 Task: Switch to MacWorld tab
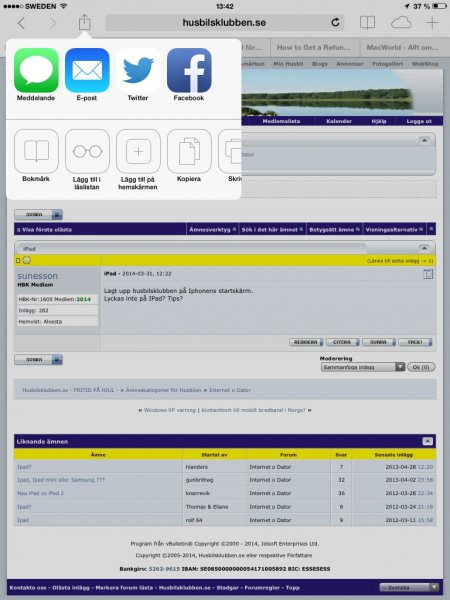point(403,47)
